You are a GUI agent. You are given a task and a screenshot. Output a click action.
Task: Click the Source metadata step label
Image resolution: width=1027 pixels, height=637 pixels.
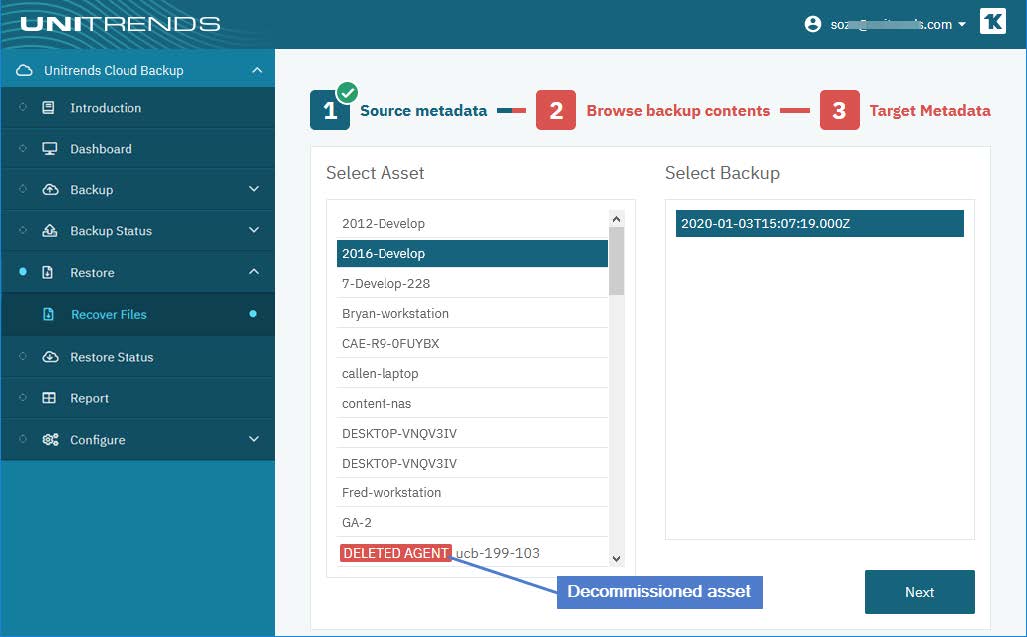click(423, 111)
